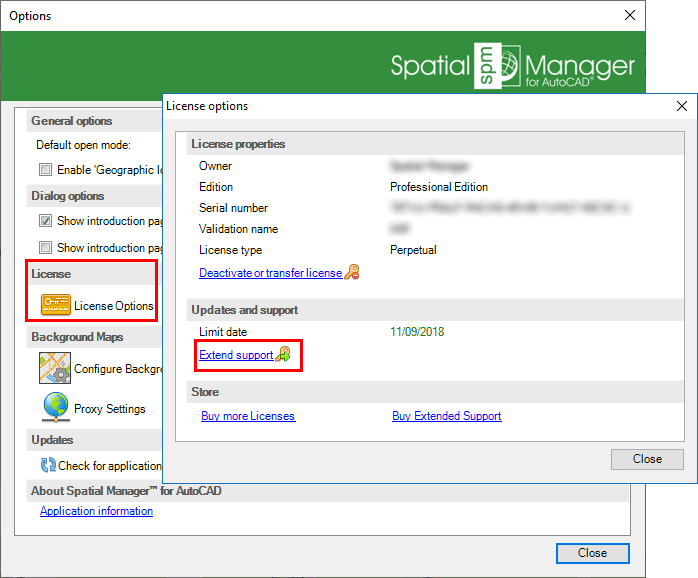Tick the unchecked Show introduction page checkbox
Screen dimensions: 698x578
click(x=45, y=247)
